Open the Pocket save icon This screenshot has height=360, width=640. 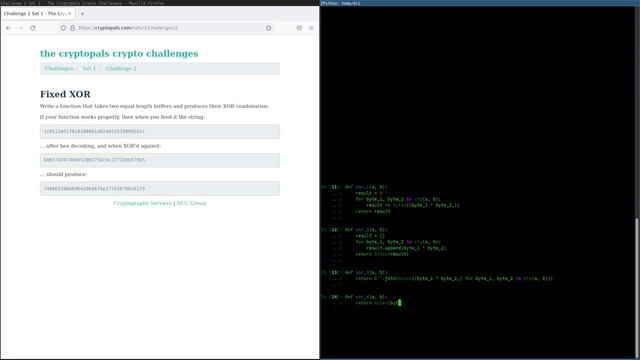pos(299,28)
